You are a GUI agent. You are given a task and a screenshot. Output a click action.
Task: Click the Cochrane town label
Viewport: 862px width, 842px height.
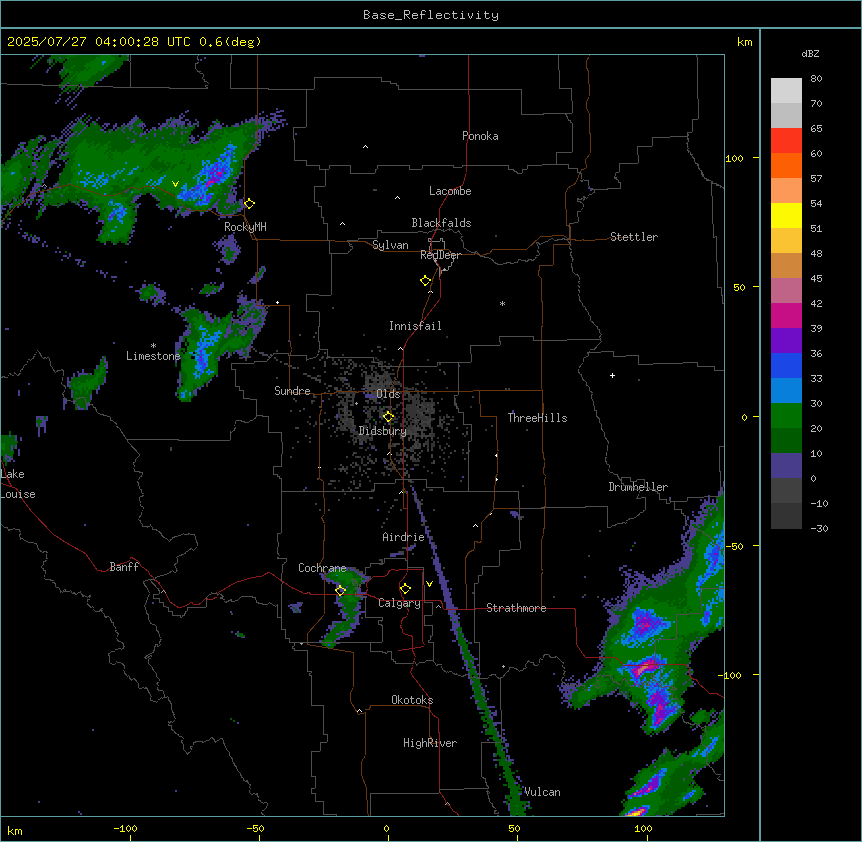[x=322, y=568]
